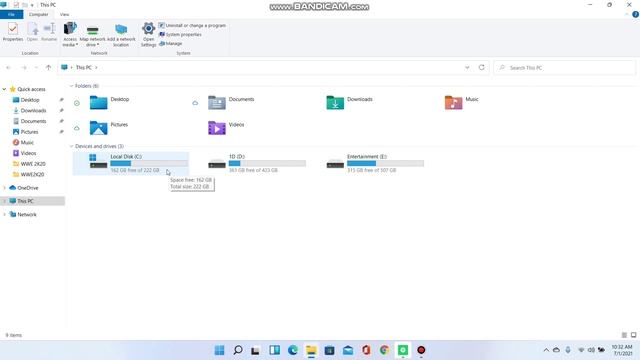
Task: Show hidden system tray icons
Action: [546, 350]
